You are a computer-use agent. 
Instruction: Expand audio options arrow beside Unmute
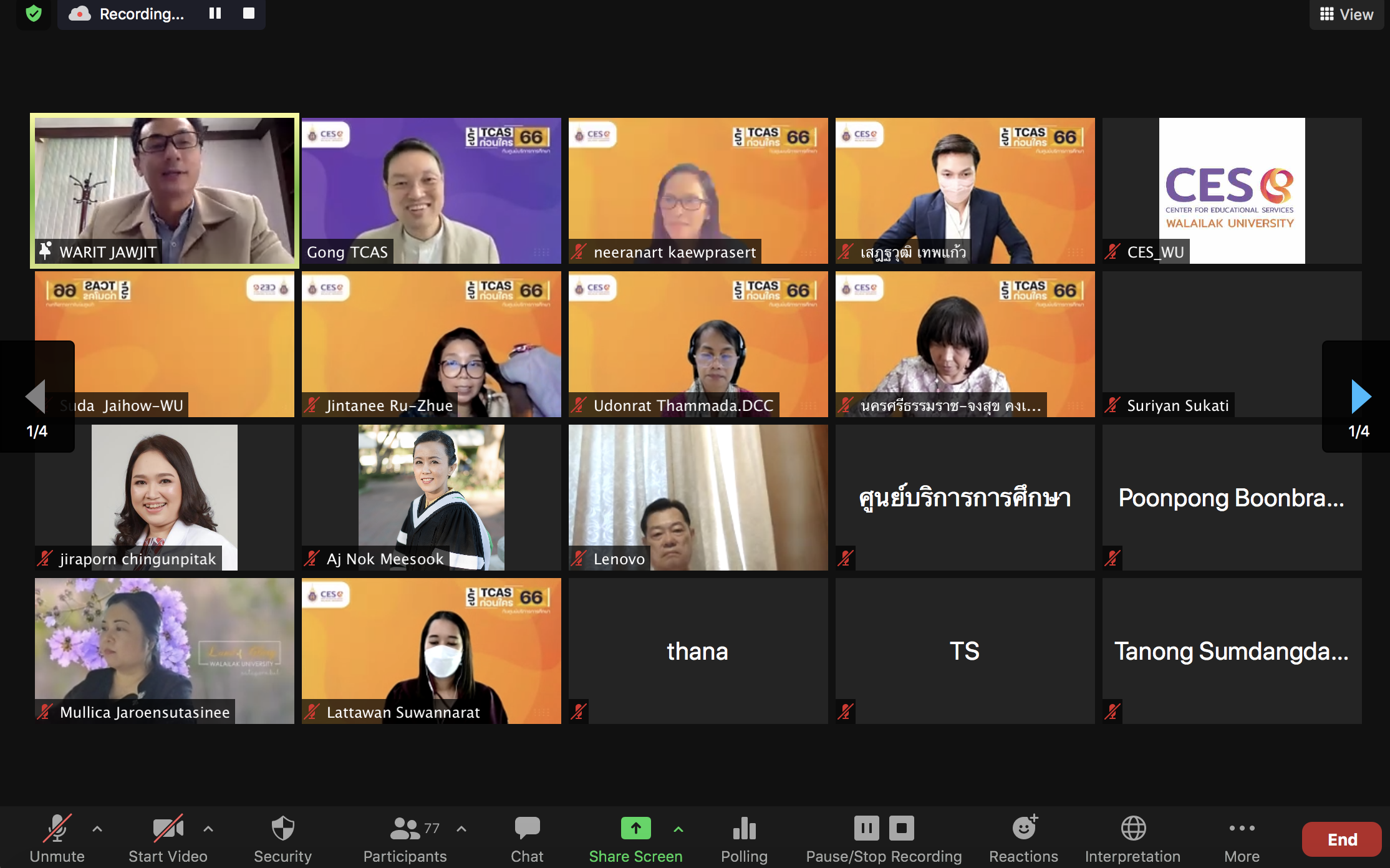97,829
